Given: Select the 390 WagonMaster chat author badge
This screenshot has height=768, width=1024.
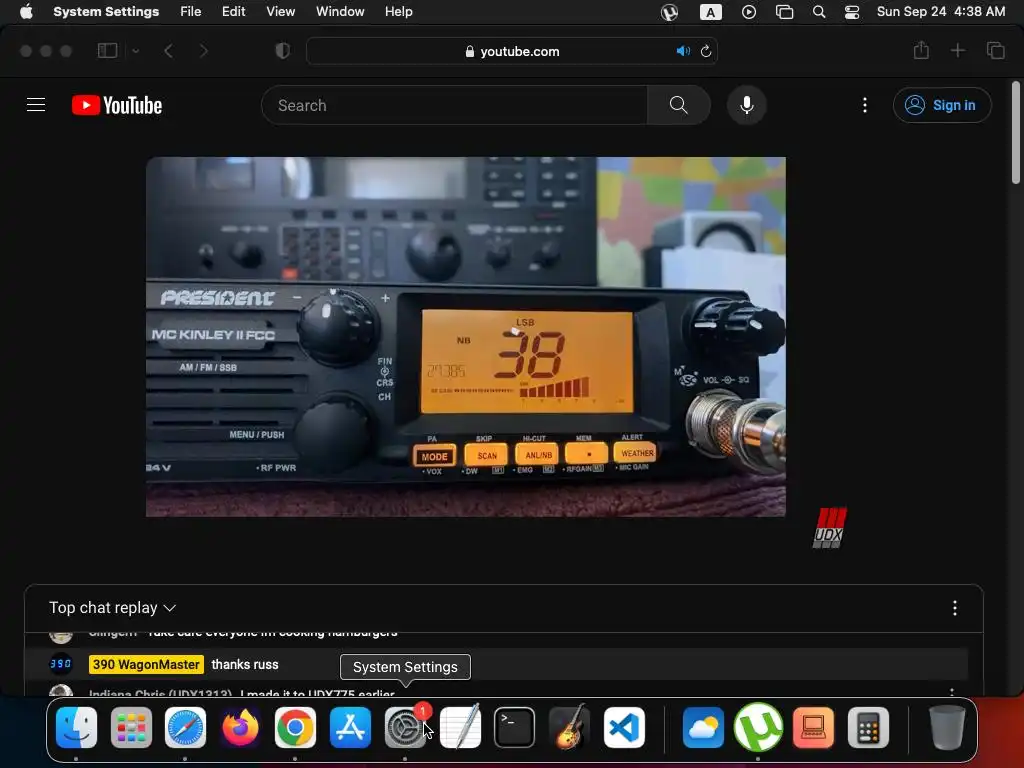Looking at the screenshot, I should click(x=146, y=664).
